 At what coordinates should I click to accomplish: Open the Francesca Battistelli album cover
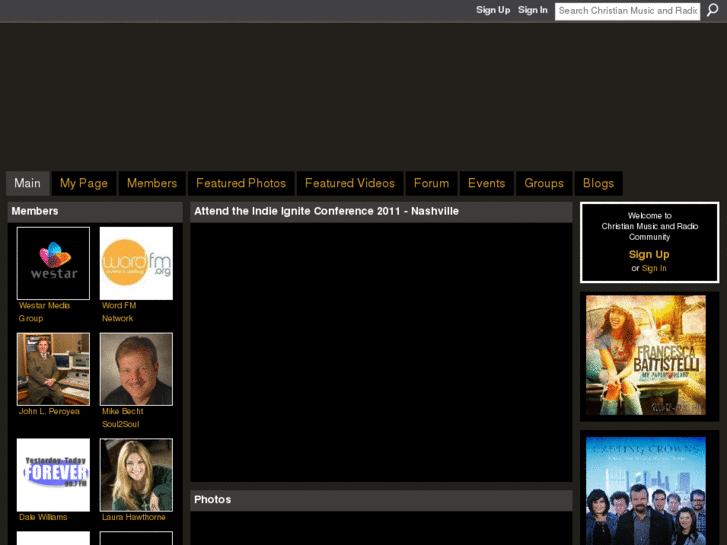(646, 355)
